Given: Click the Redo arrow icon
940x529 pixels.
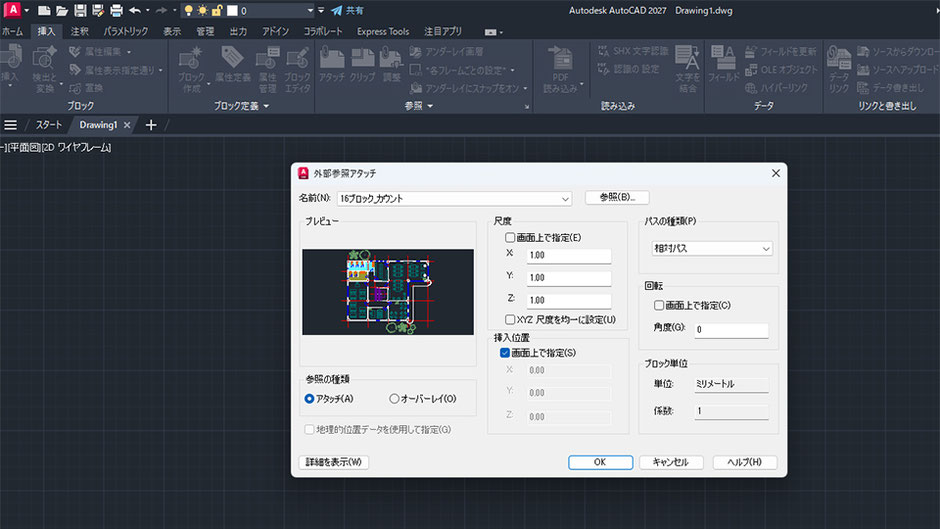Looking at the screenshot, I should coord(161,11).
